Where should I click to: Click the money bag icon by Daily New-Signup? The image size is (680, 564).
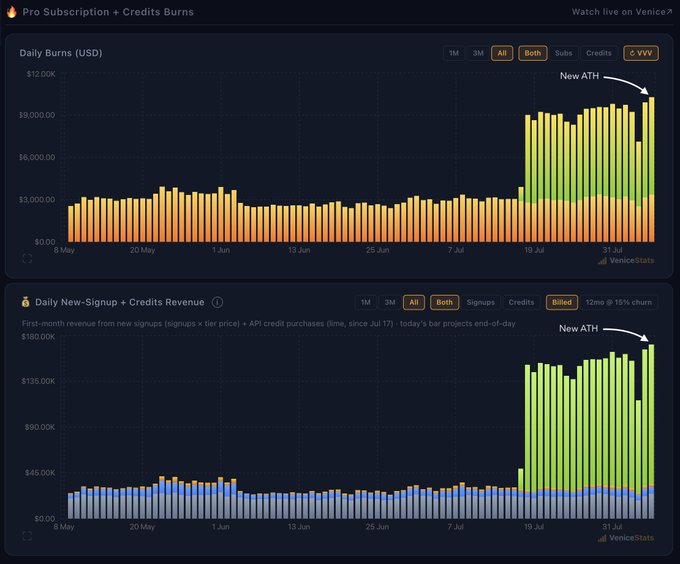26,302
